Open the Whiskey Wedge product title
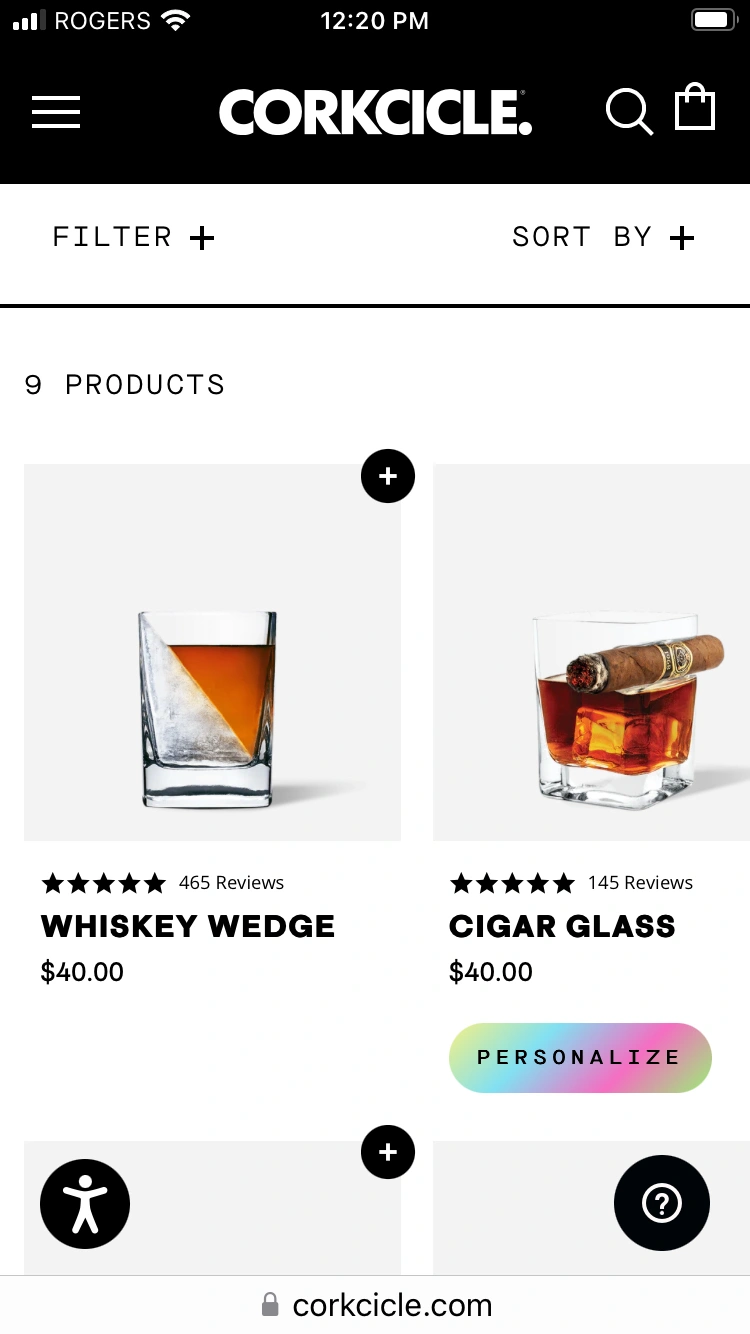The width and height of the screenshot is (750, 1334). 188,926
